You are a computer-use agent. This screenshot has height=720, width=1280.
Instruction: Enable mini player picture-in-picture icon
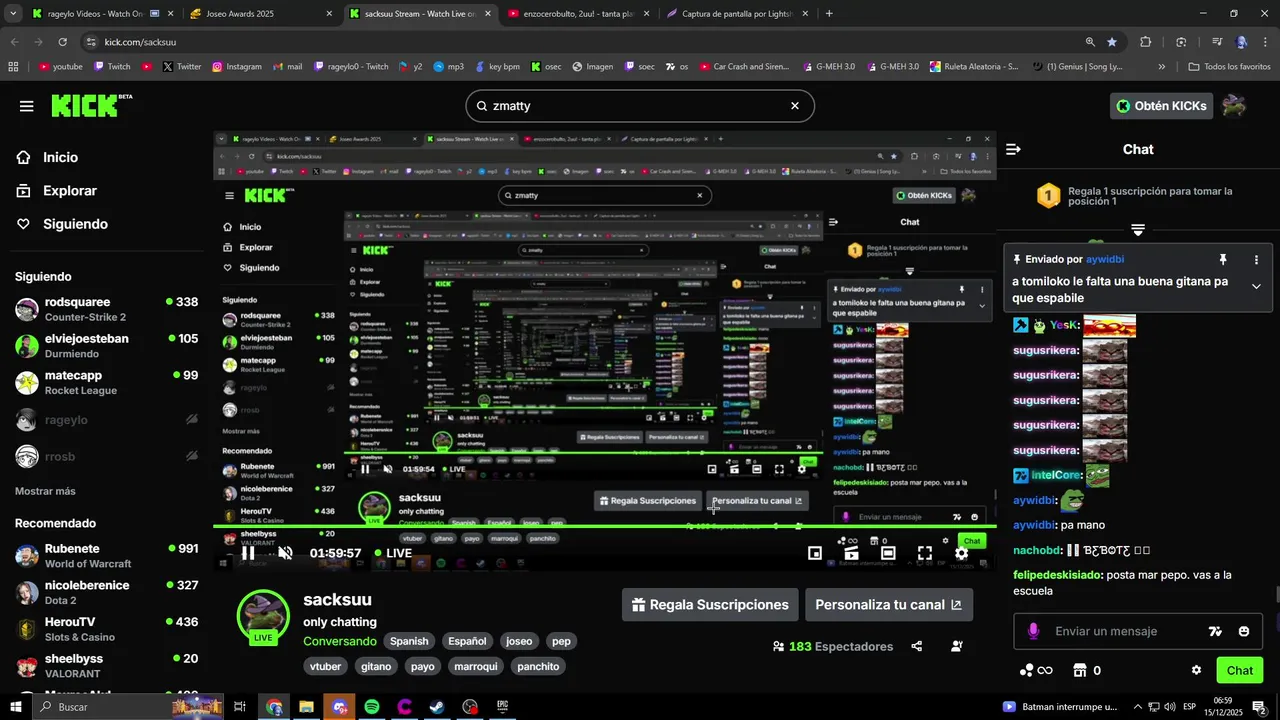(815, 553)
